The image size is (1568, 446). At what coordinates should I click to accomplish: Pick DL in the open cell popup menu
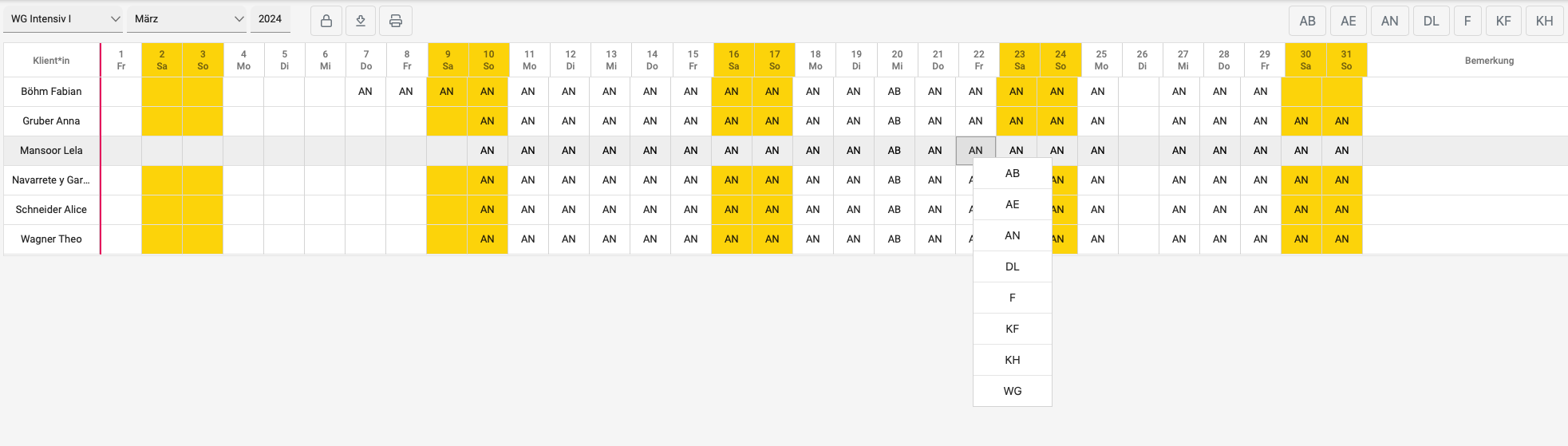(1013, 267)
